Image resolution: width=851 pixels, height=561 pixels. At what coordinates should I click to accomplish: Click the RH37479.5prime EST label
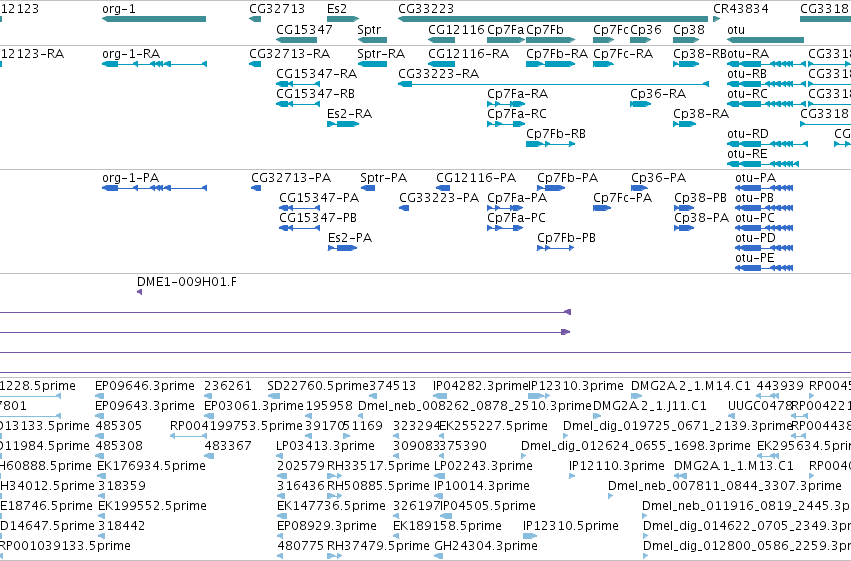[x=378, y=546]
